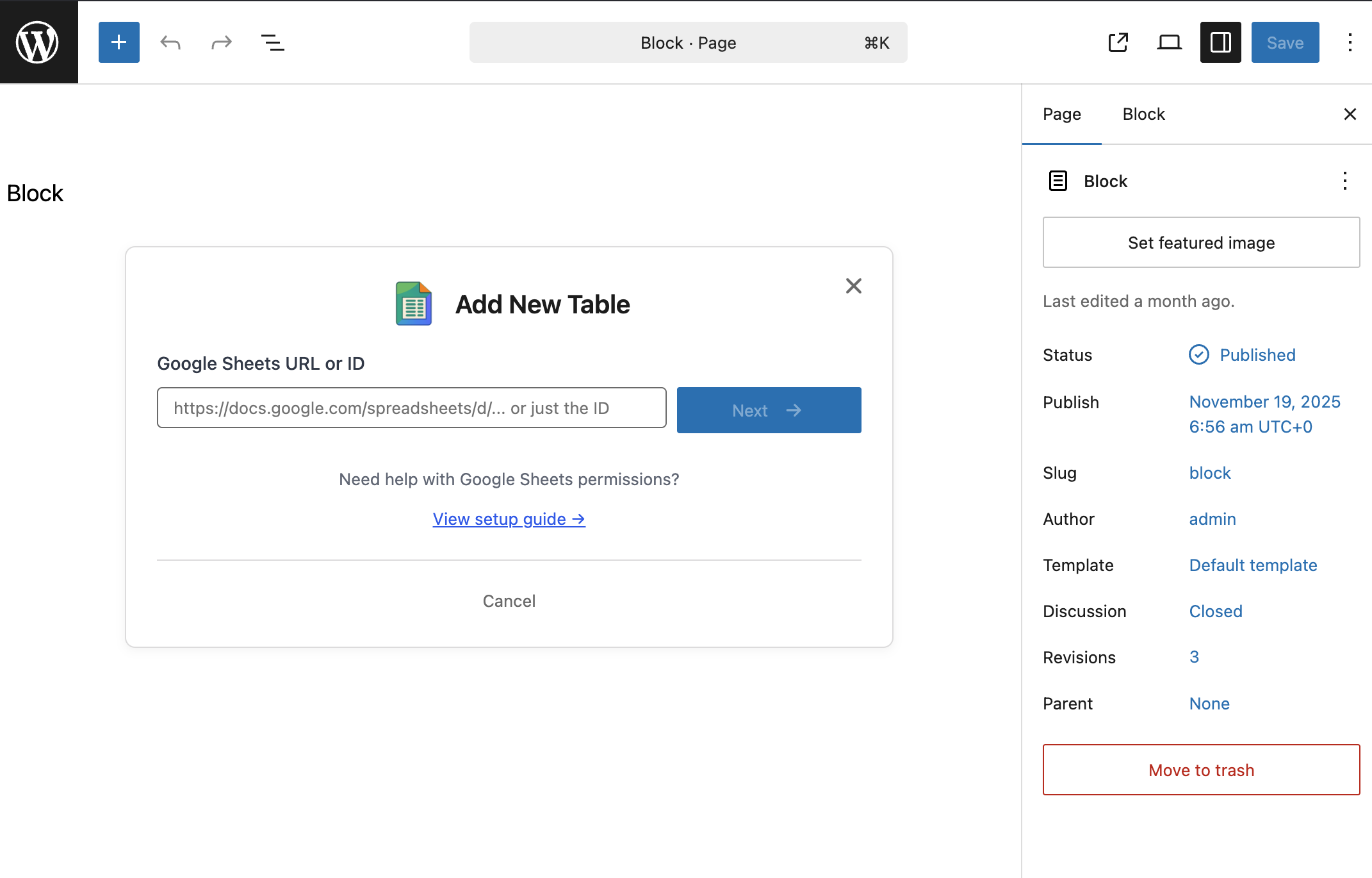The width and height of the screenshot is (1372, 878).
Task: Switch to the Block tab
Action: coord(1144,114)
